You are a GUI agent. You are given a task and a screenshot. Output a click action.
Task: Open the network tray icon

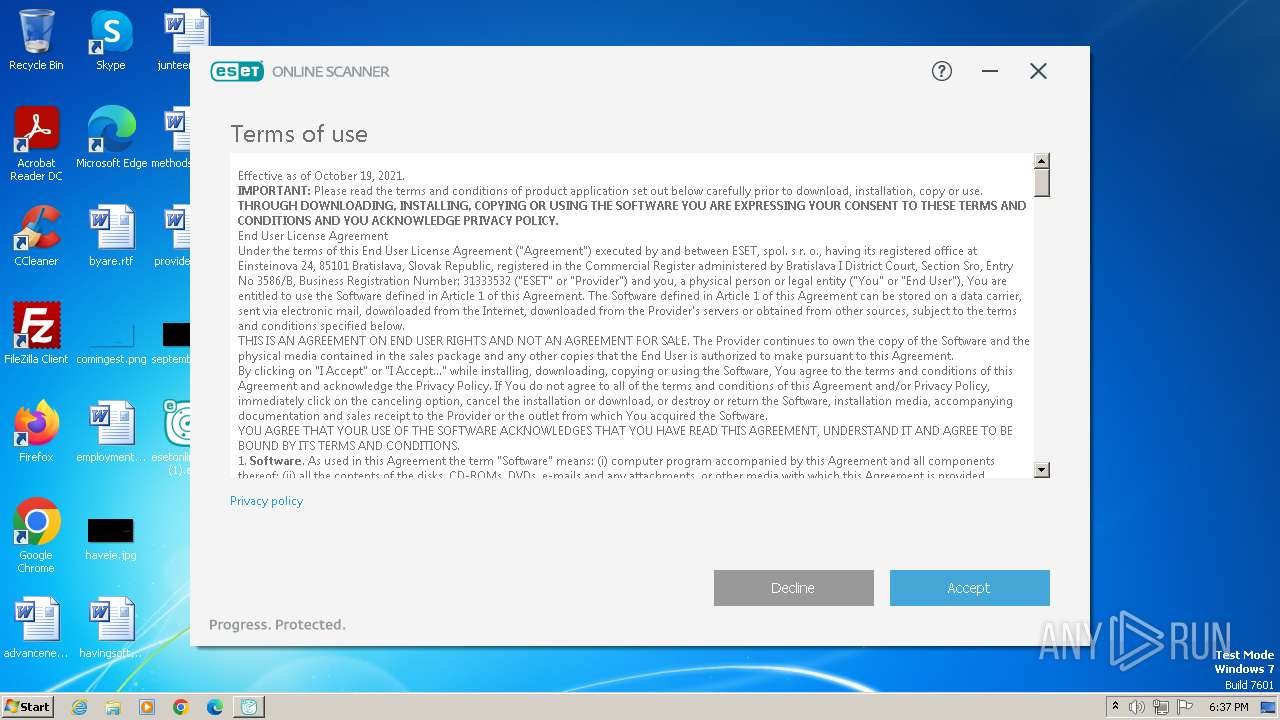1161,707
